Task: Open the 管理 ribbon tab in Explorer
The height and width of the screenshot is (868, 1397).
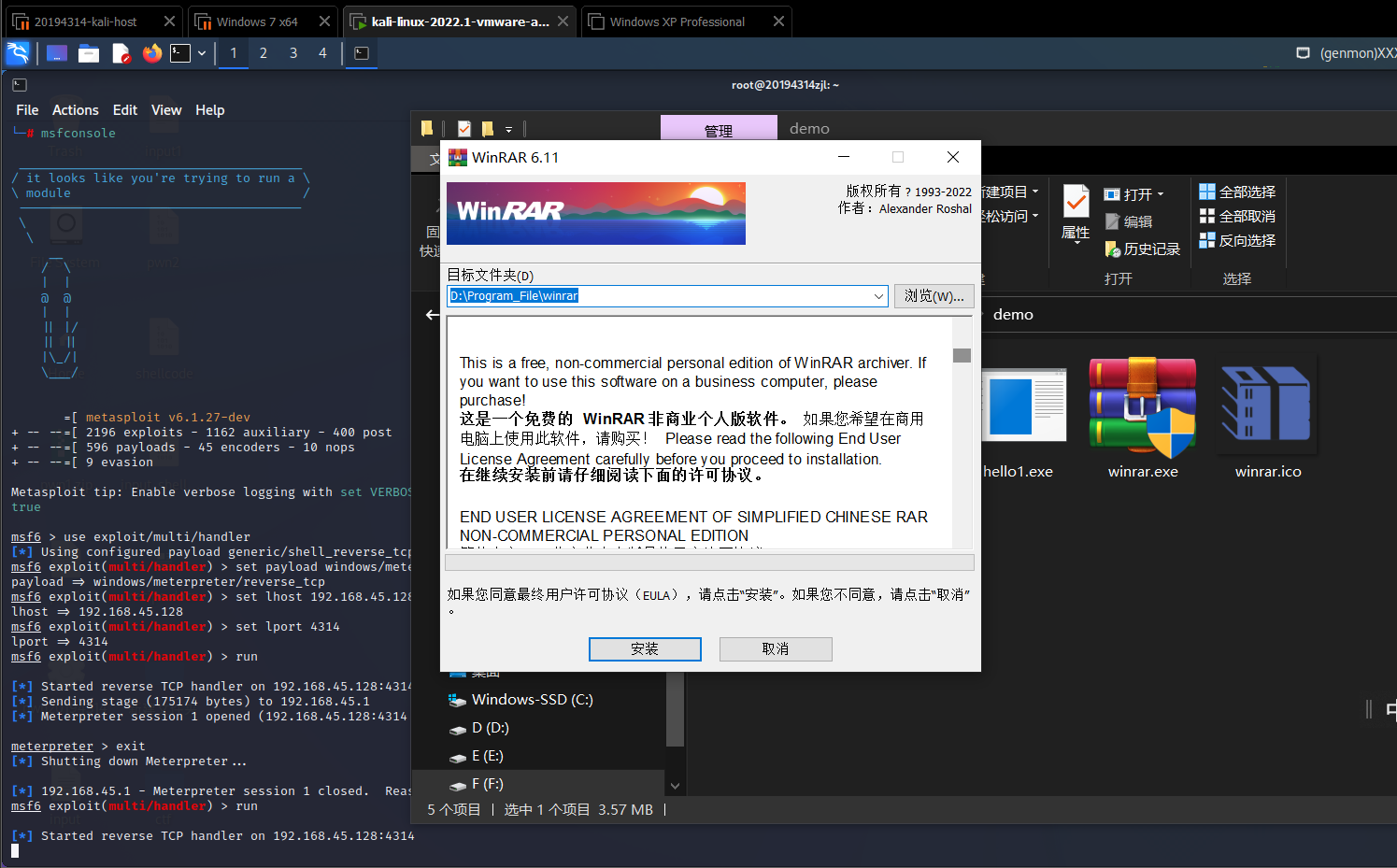Action: point(719,128)
